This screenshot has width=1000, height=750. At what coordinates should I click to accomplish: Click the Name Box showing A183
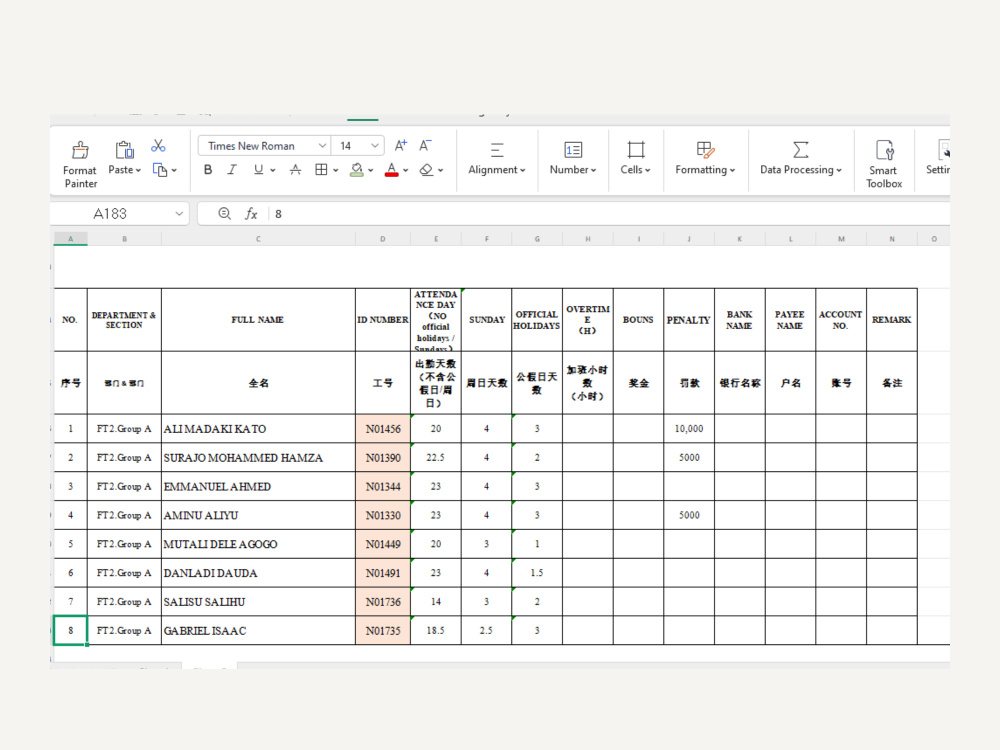point(110,214)
